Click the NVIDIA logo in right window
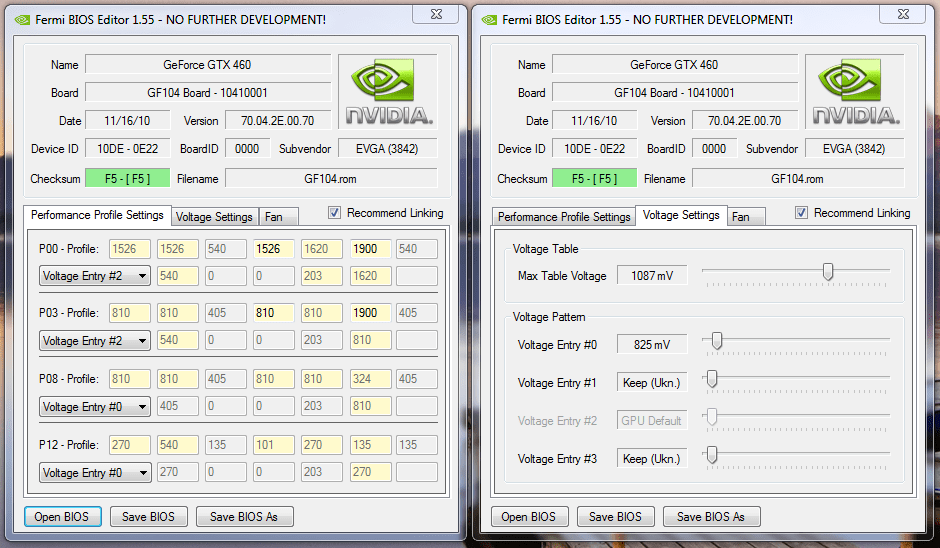The width and height of the screenshot is (940, 548). pyautogui.click(x=855, y=91)
